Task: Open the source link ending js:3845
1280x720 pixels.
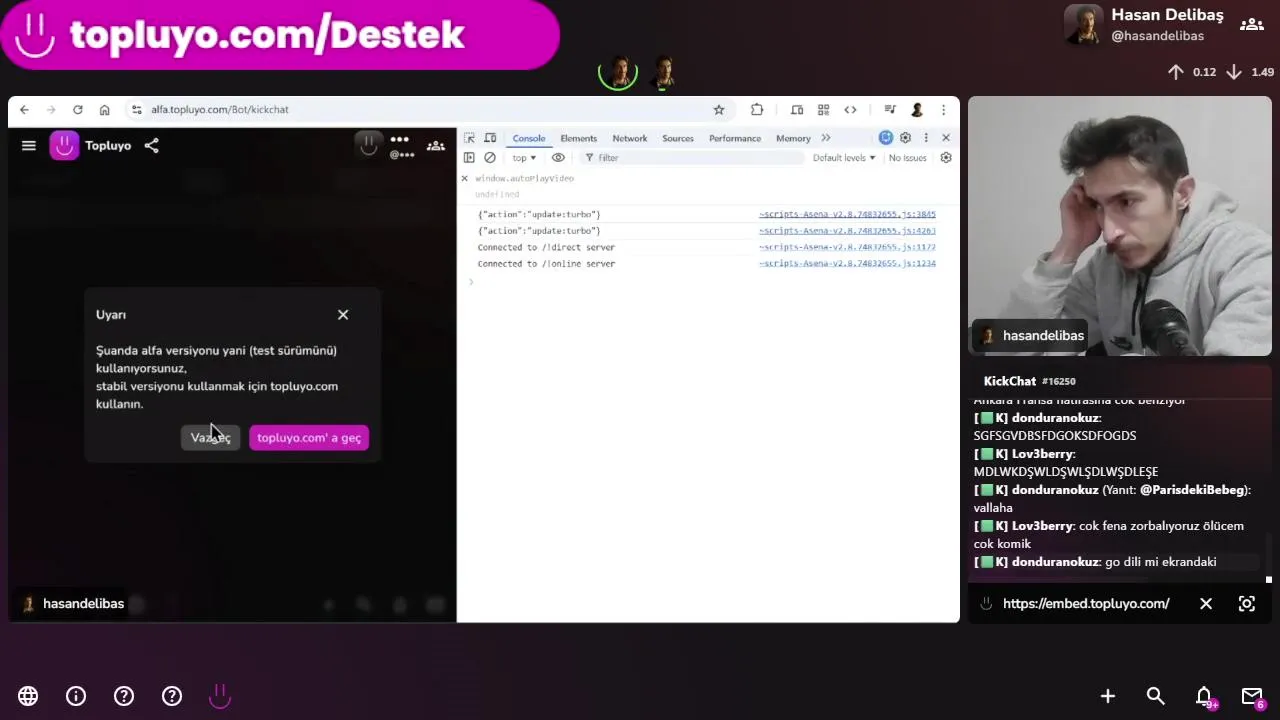Action: (847, 215)
